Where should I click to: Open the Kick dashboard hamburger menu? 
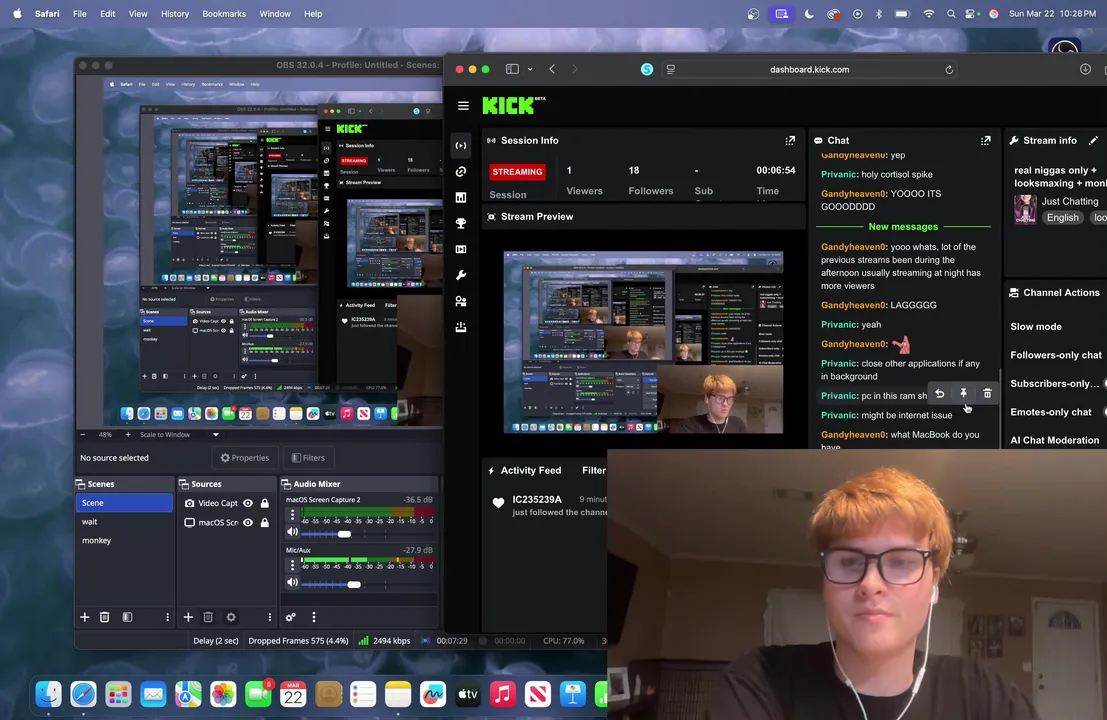pos(463,106)
